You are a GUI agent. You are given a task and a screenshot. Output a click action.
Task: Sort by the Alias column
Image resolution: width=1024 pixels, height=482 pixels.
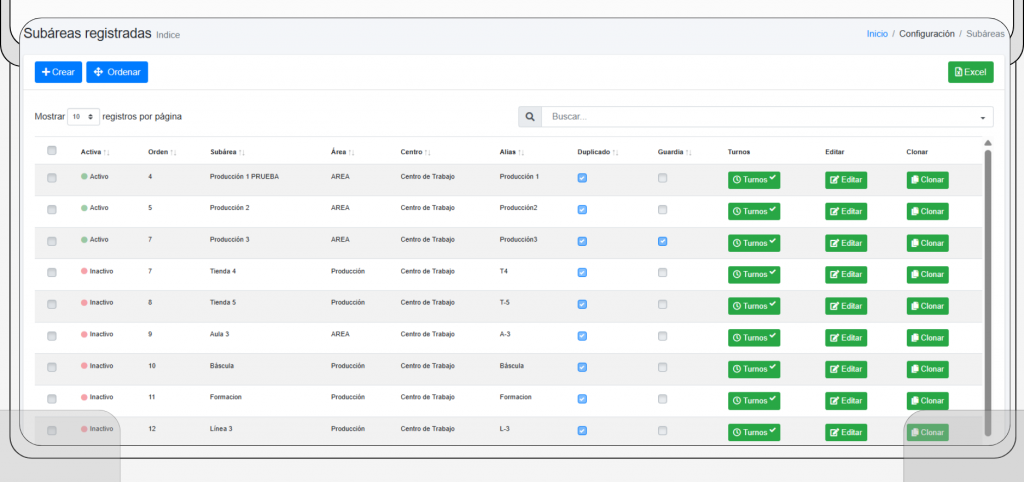click(x=512, y=152)
